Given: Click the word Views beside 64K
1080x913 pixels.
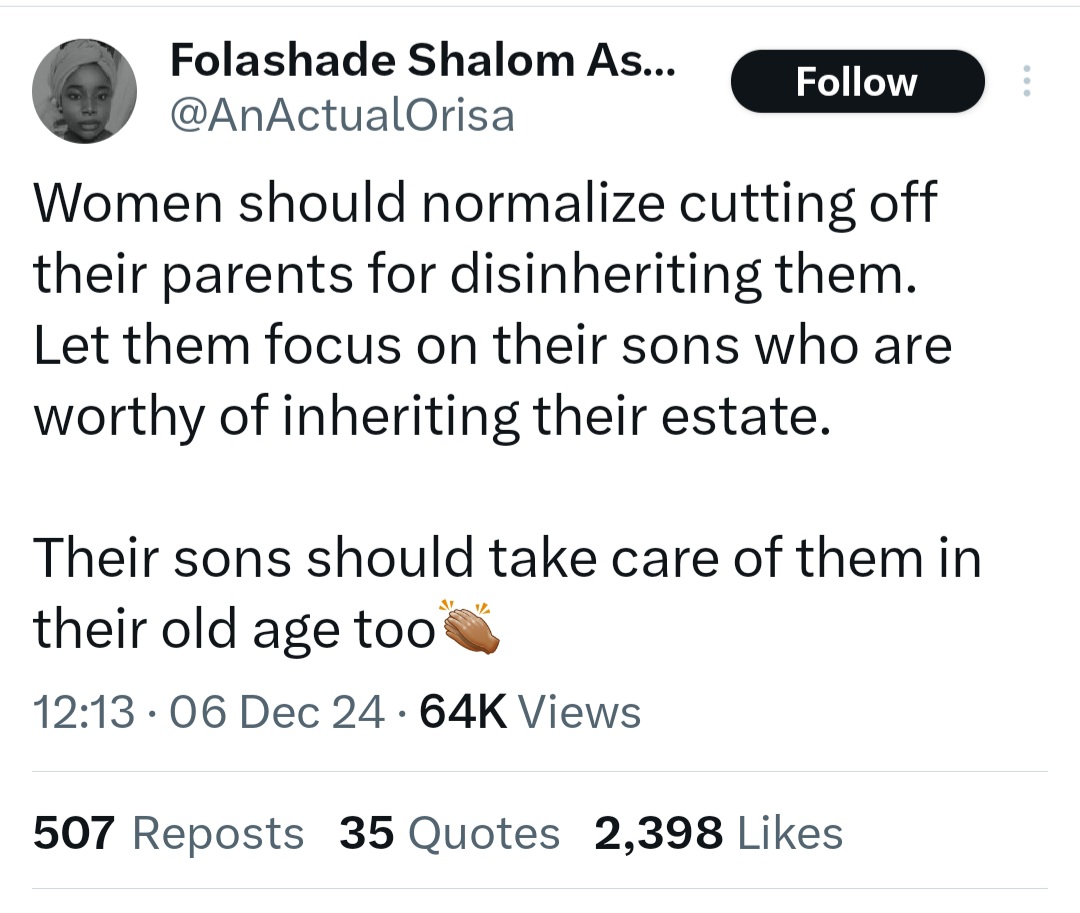Looking at the screenshot, I should click(x=580, y=713).
